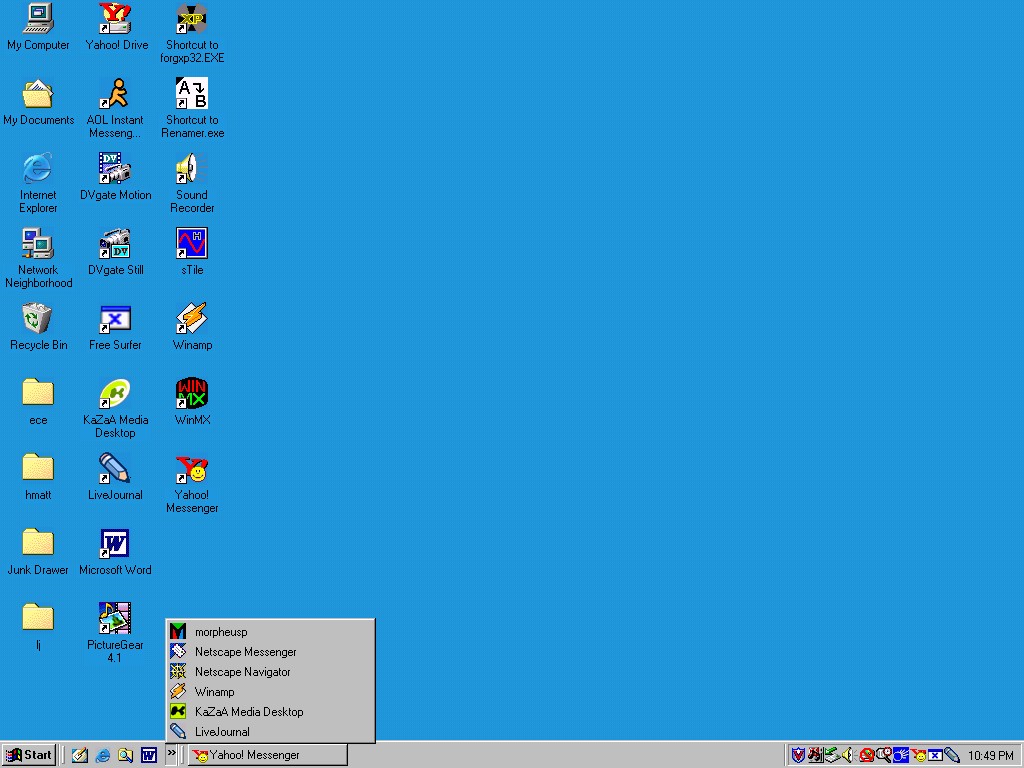Click the folder search quick launch icon
This screenshot has width=1024, height=768.
tap(125, 756)
